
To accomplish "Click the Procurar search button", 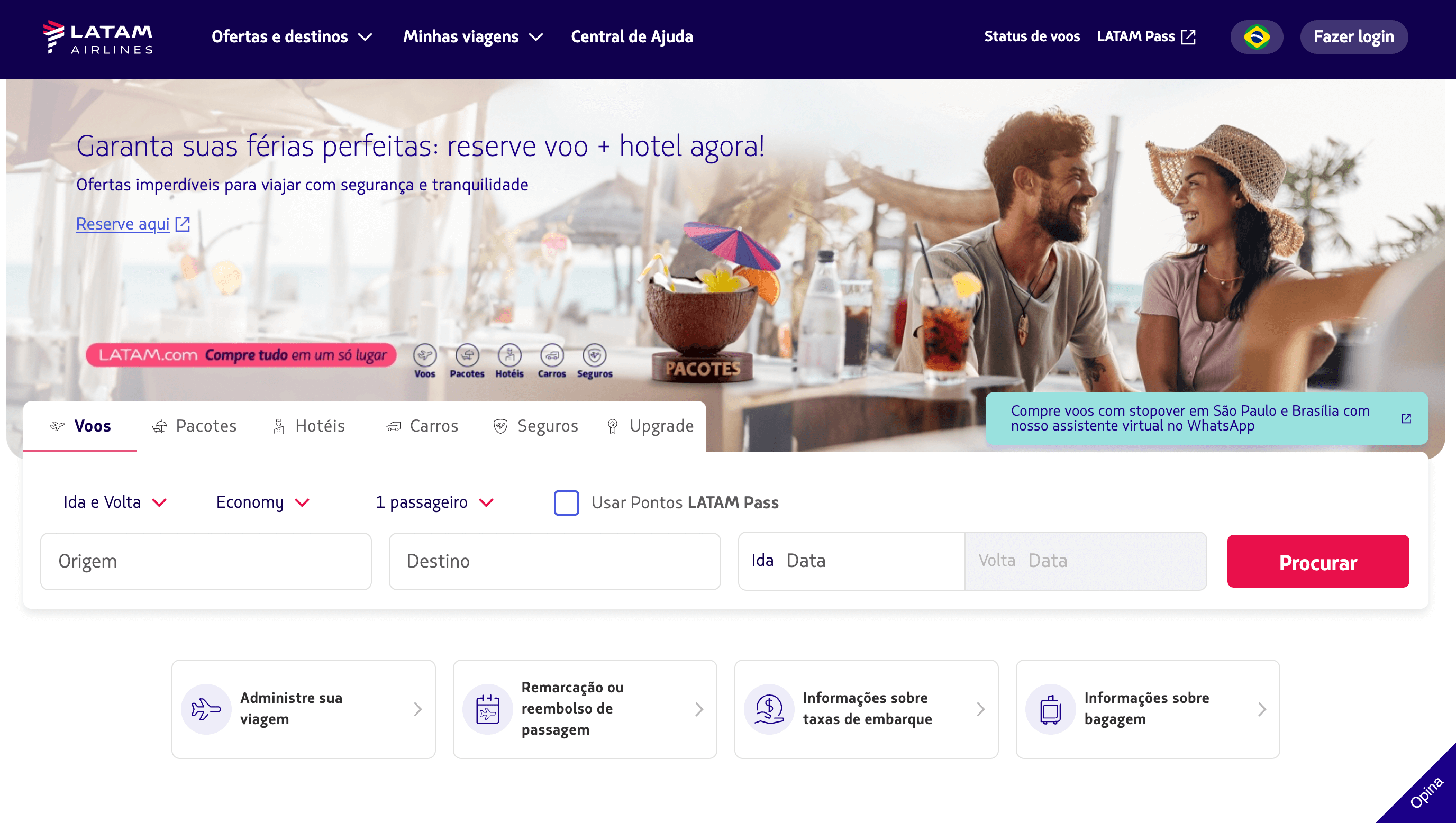I will coord(1318,561).
